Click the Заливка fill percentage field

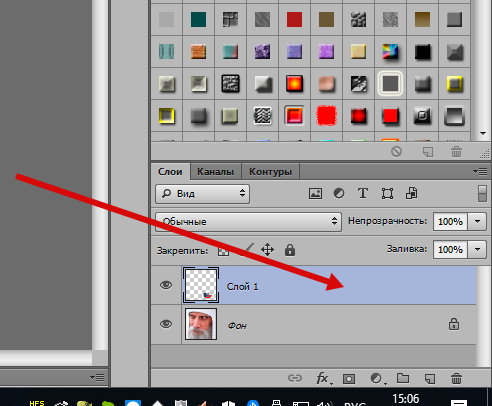450,249
